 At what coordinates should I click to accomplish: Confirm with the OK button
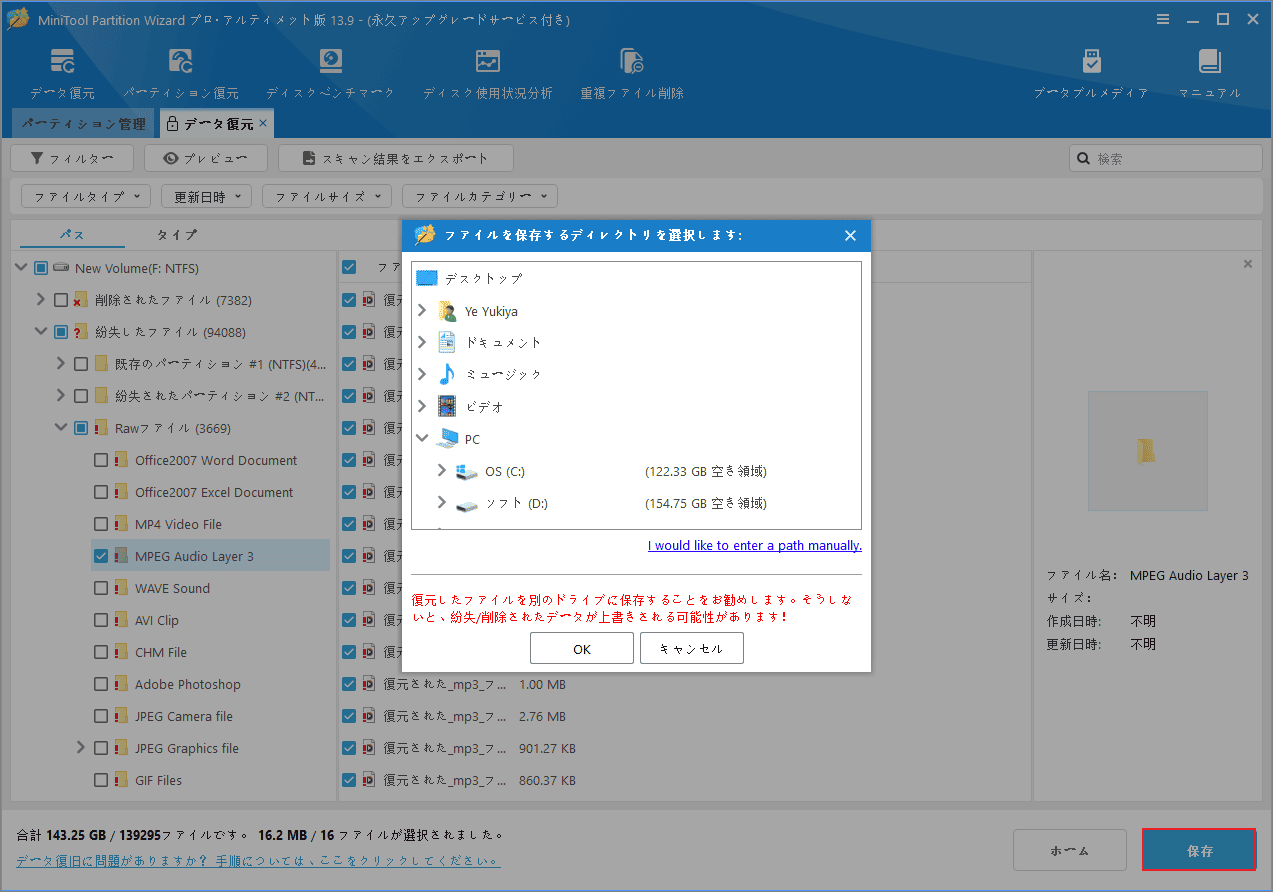tap(582, 649)
